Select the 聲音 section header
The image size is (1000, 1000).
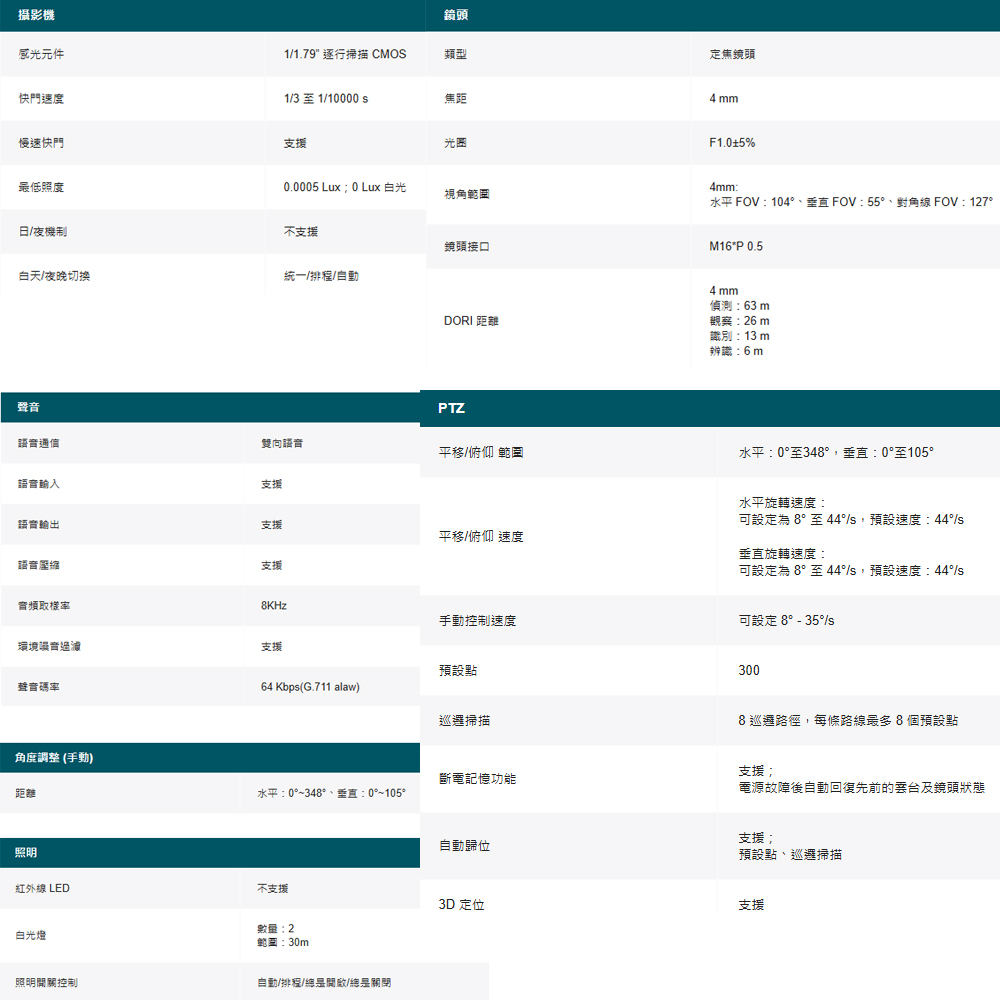(210, 407)
